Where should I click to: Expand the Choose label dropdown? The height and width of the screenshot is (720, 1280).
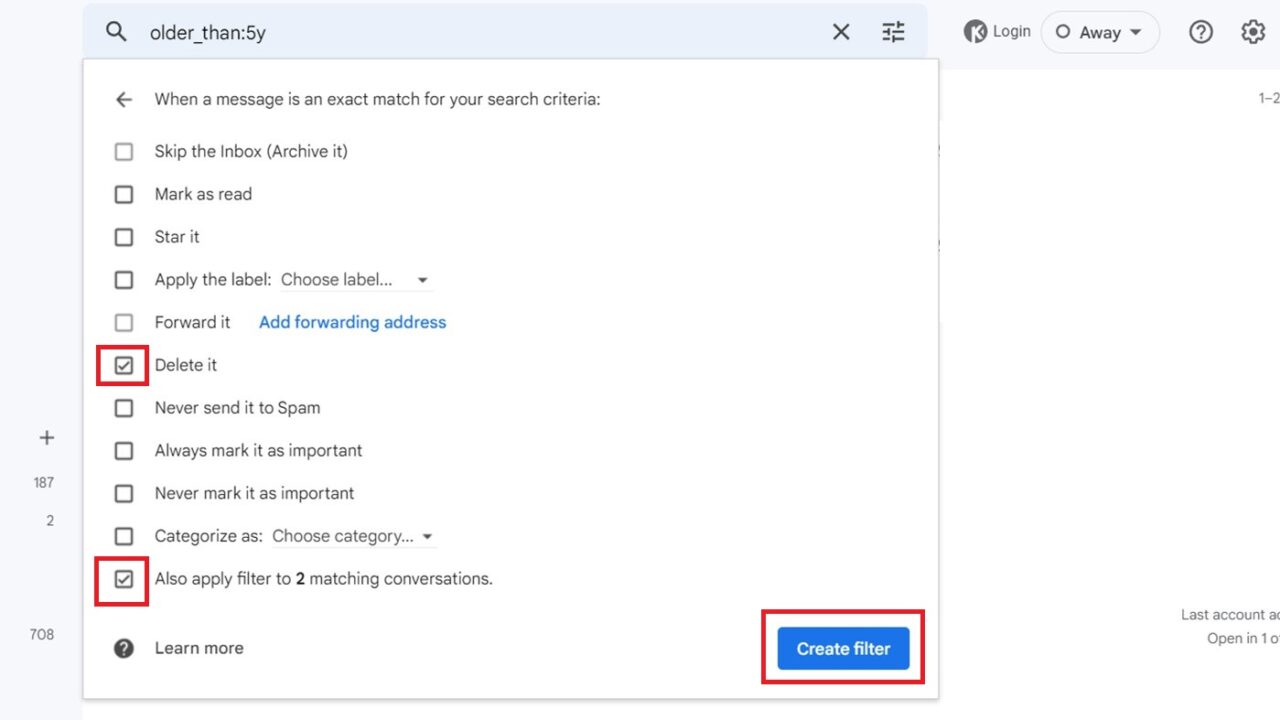[x=355, y=280]
